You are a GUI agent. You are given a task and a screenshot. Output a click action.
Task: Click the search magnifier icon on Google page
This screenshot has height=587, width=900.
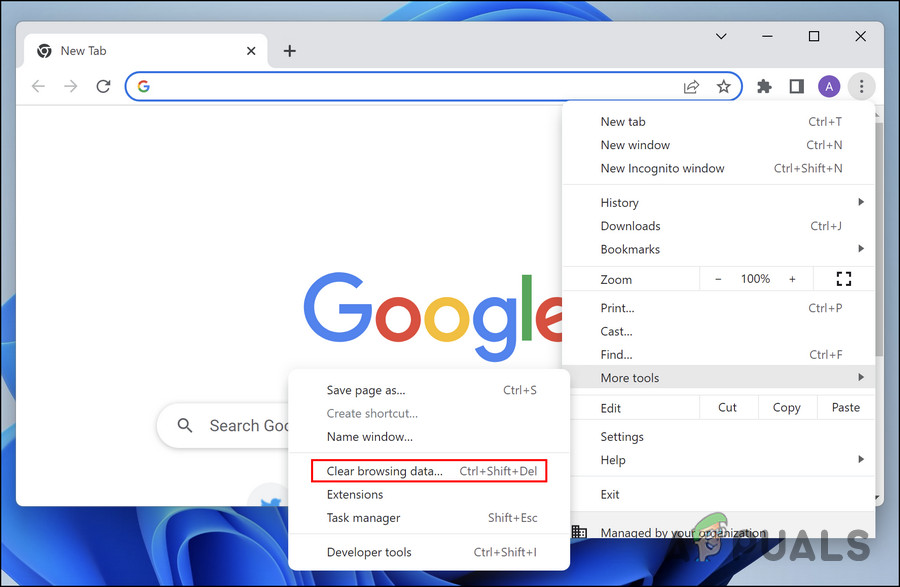click(x=185, y=425)
